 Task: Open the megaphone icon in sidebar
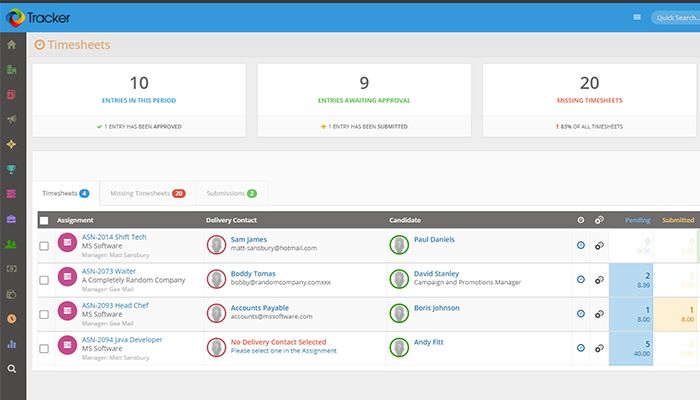[x=12, y=119]
